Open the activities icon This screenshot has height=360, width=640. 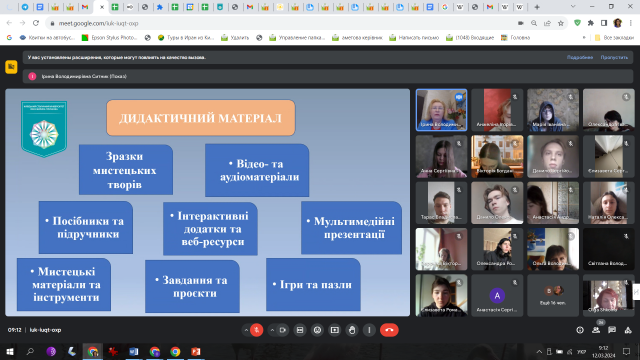pos(628,330)
